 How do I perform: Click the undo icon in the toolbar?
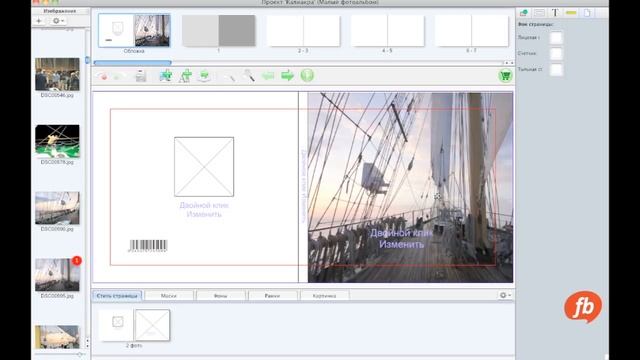102,76
